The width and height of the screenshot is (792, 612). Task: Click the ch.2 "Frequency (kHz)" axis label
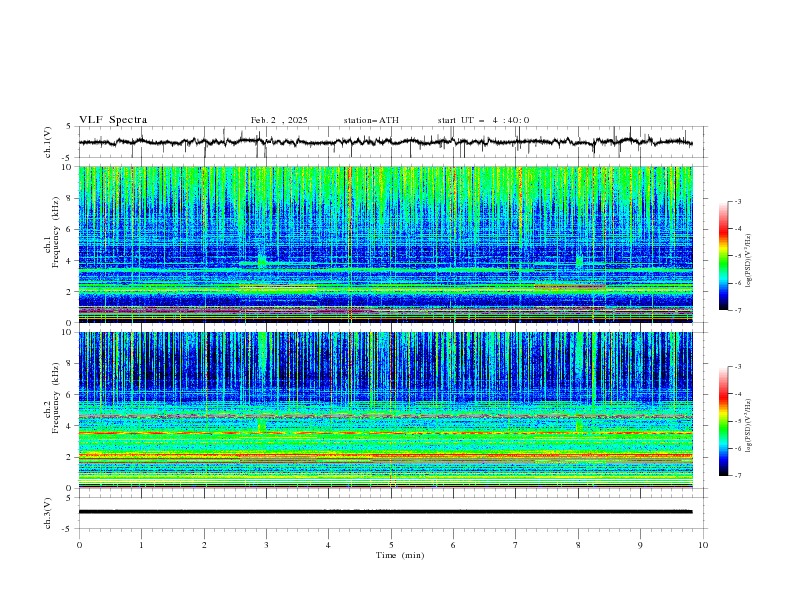(x=56, y=398)
